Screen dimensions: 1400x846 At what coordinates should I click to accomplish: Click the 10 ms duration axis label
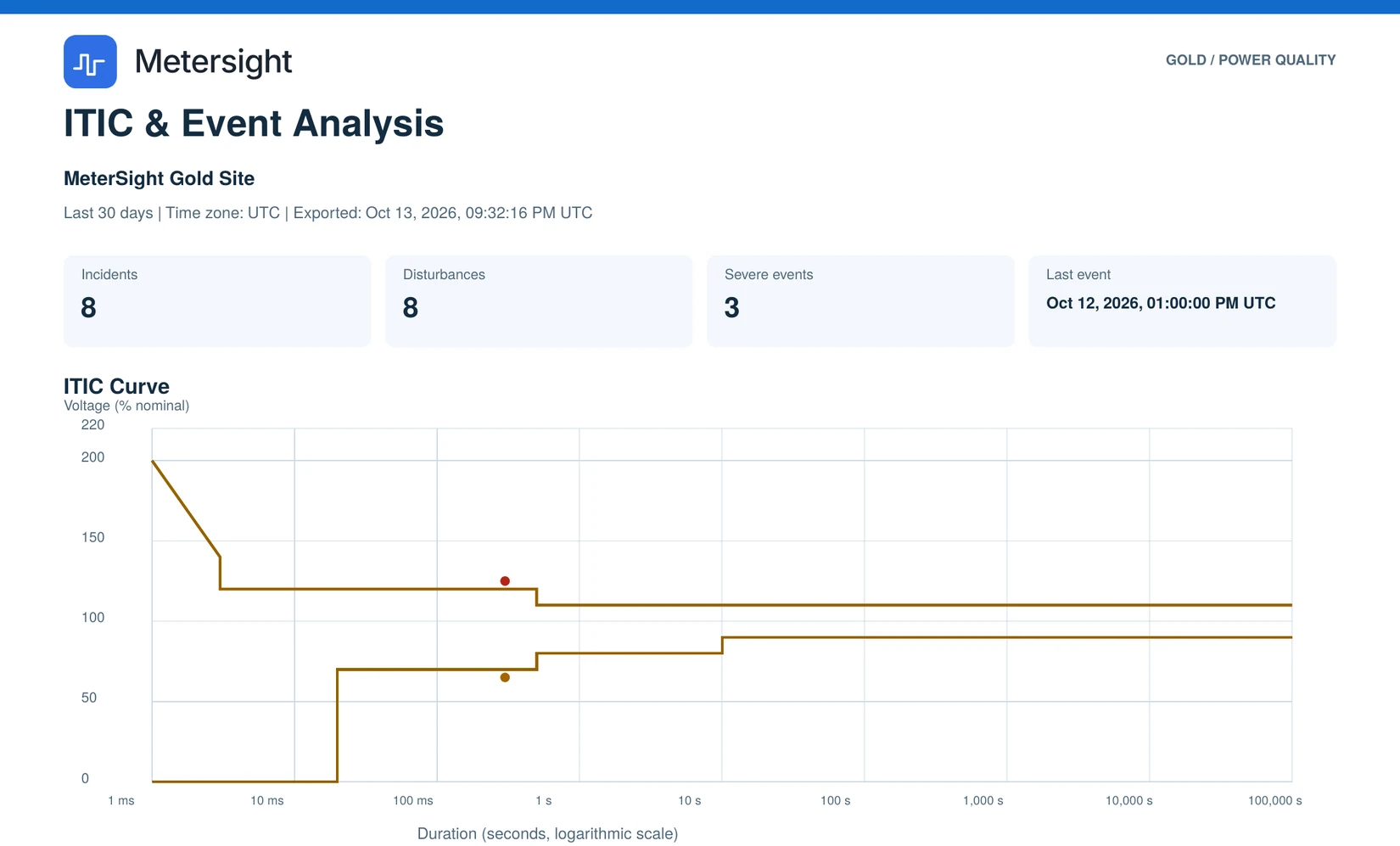(x=267, y=801)
